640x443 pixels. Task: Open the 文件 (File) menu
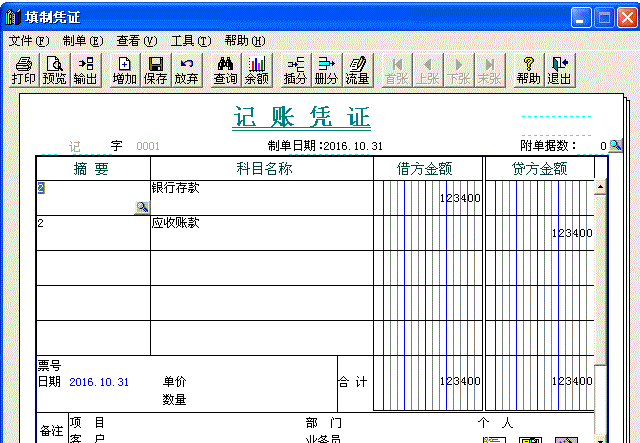pyautogui.click(x=28, y=41)
